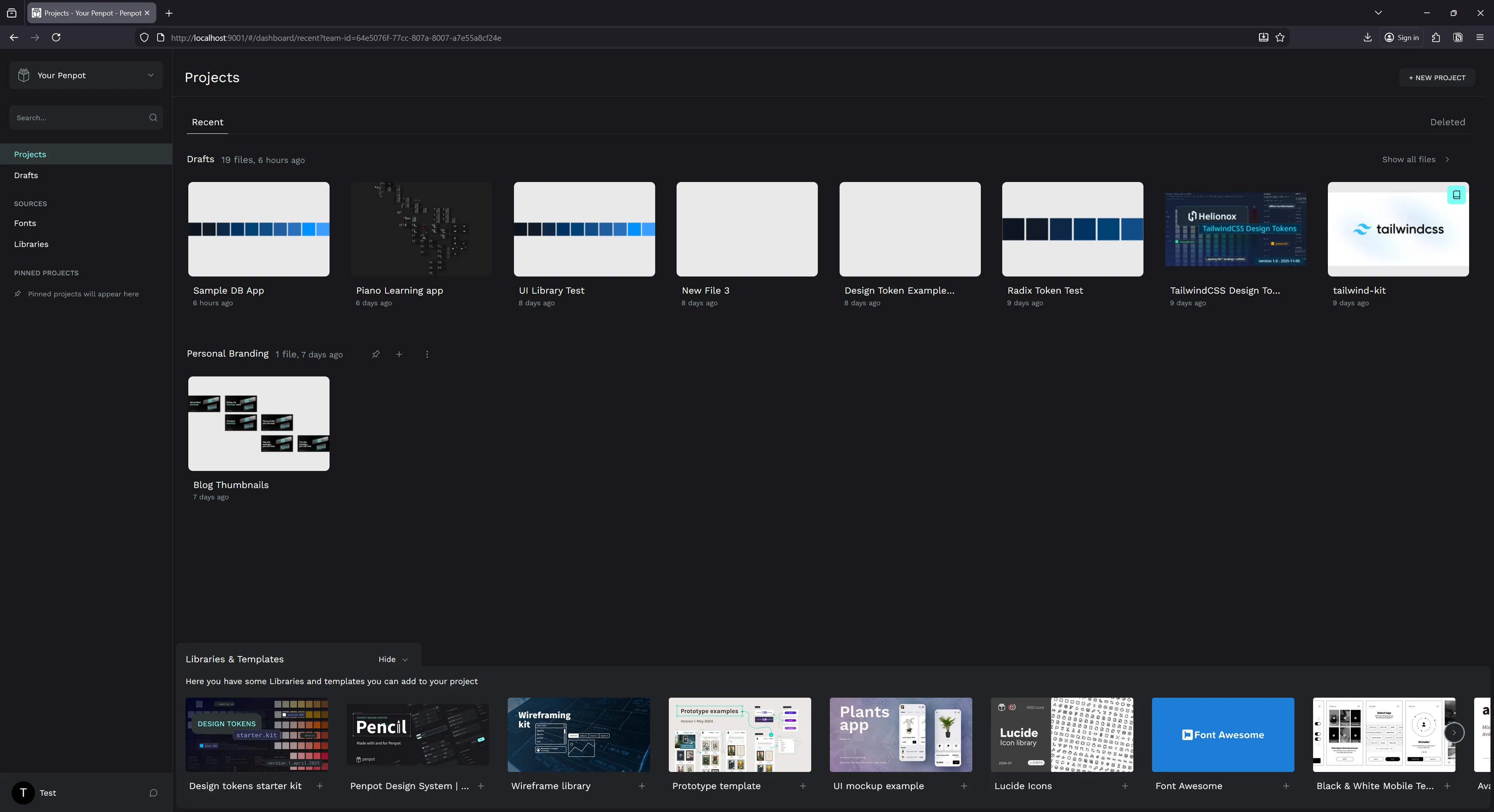Open the options menu for Personal Branding
The image size is (1494, 812).
click(427, 354)
